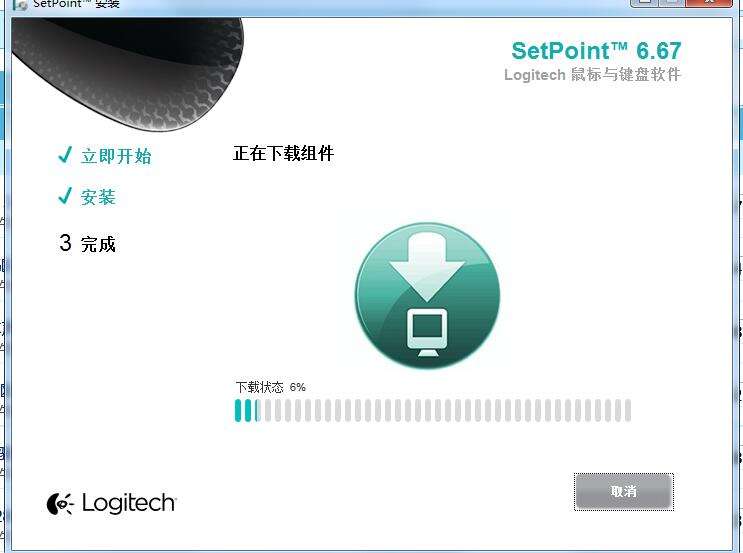Screen dimensions: 743x553
Task: Select the 立即开始 step label
Action: pos(116,156)
